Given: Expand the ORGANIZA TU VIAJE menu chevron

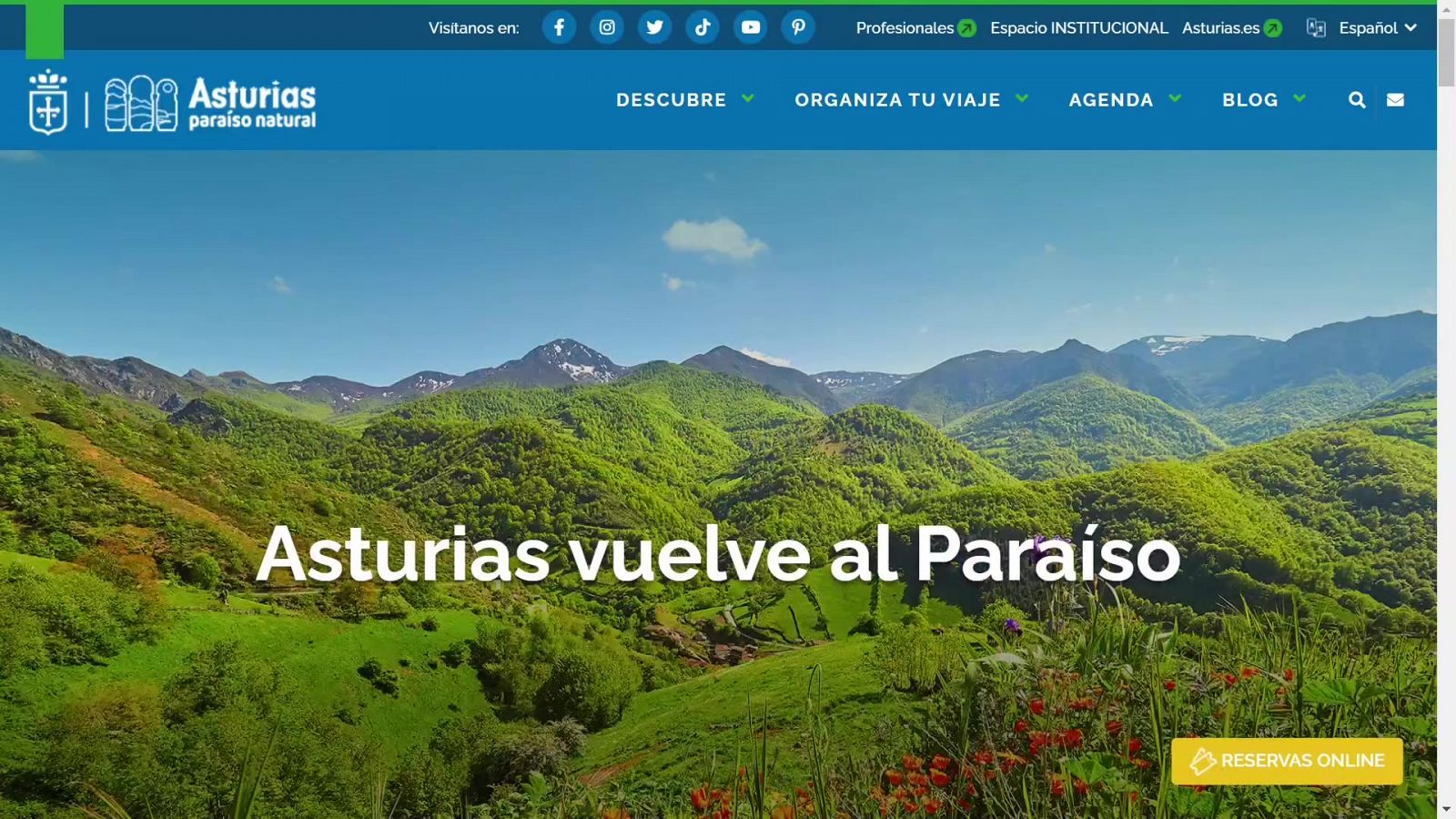Looking at the screenshot, I should pos(1024,99).
